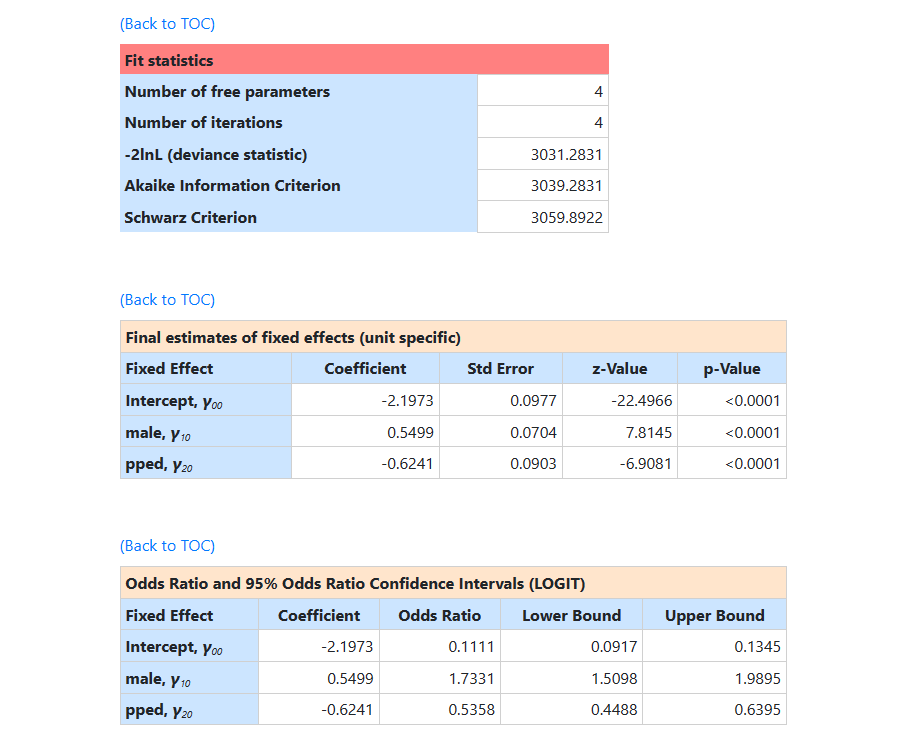Click Back to TOC above Odds Ratio table
Screen dimensions: 898x747
[167, 546]
